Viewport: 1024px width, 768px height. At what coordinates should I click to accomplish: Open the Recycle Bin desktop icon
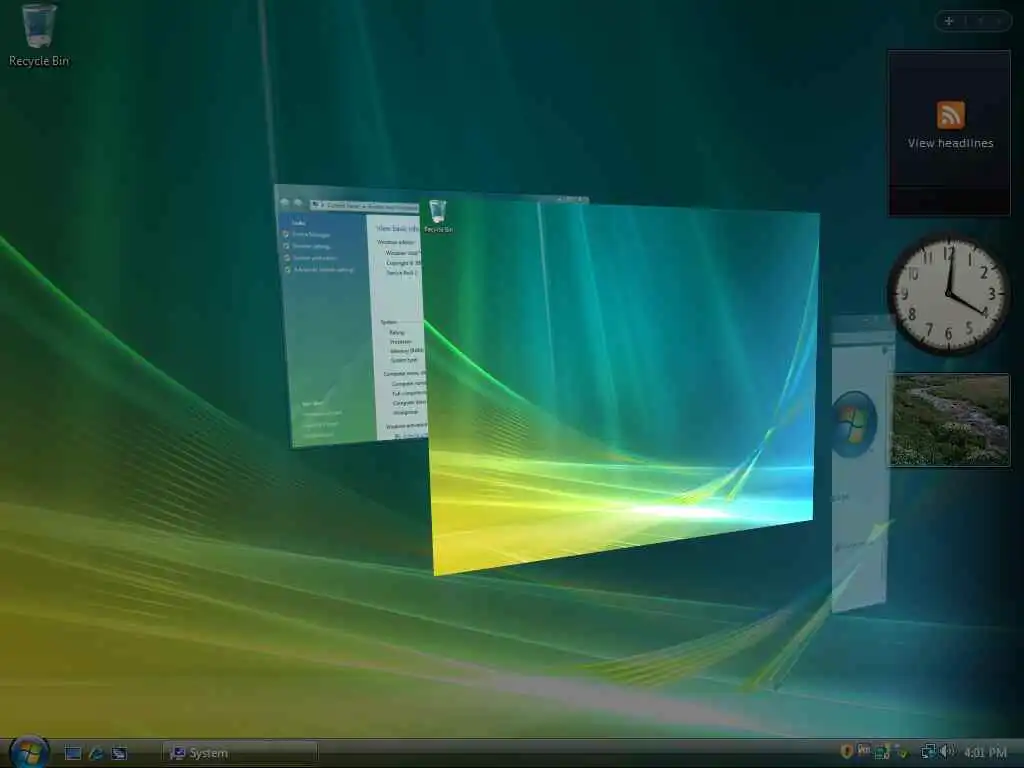tap(39, 36)
